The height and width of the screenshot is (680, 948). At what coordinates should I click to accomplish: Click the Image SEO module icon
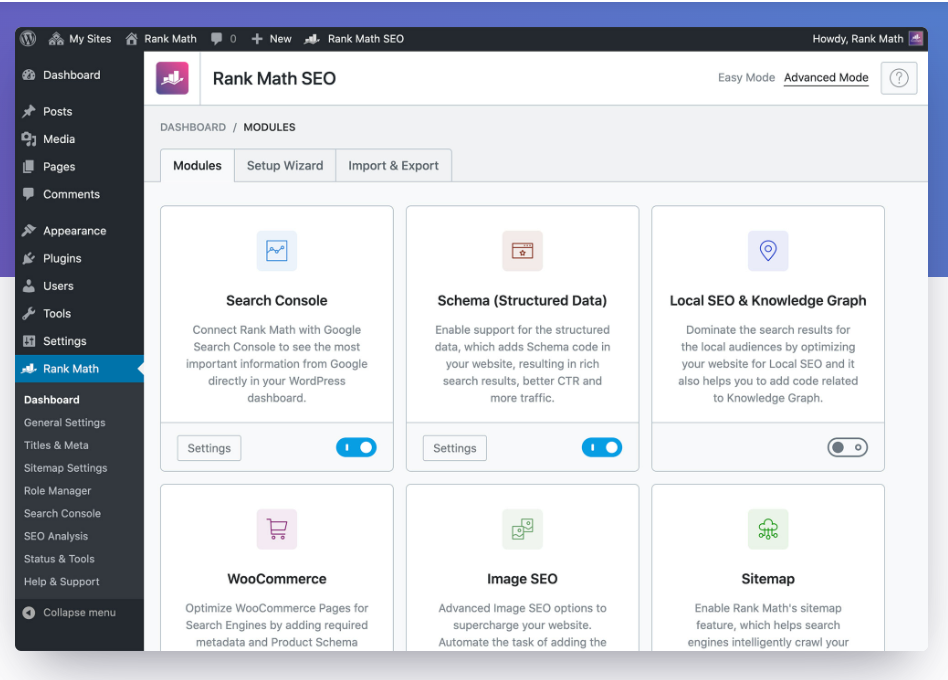tap(522, 529)
